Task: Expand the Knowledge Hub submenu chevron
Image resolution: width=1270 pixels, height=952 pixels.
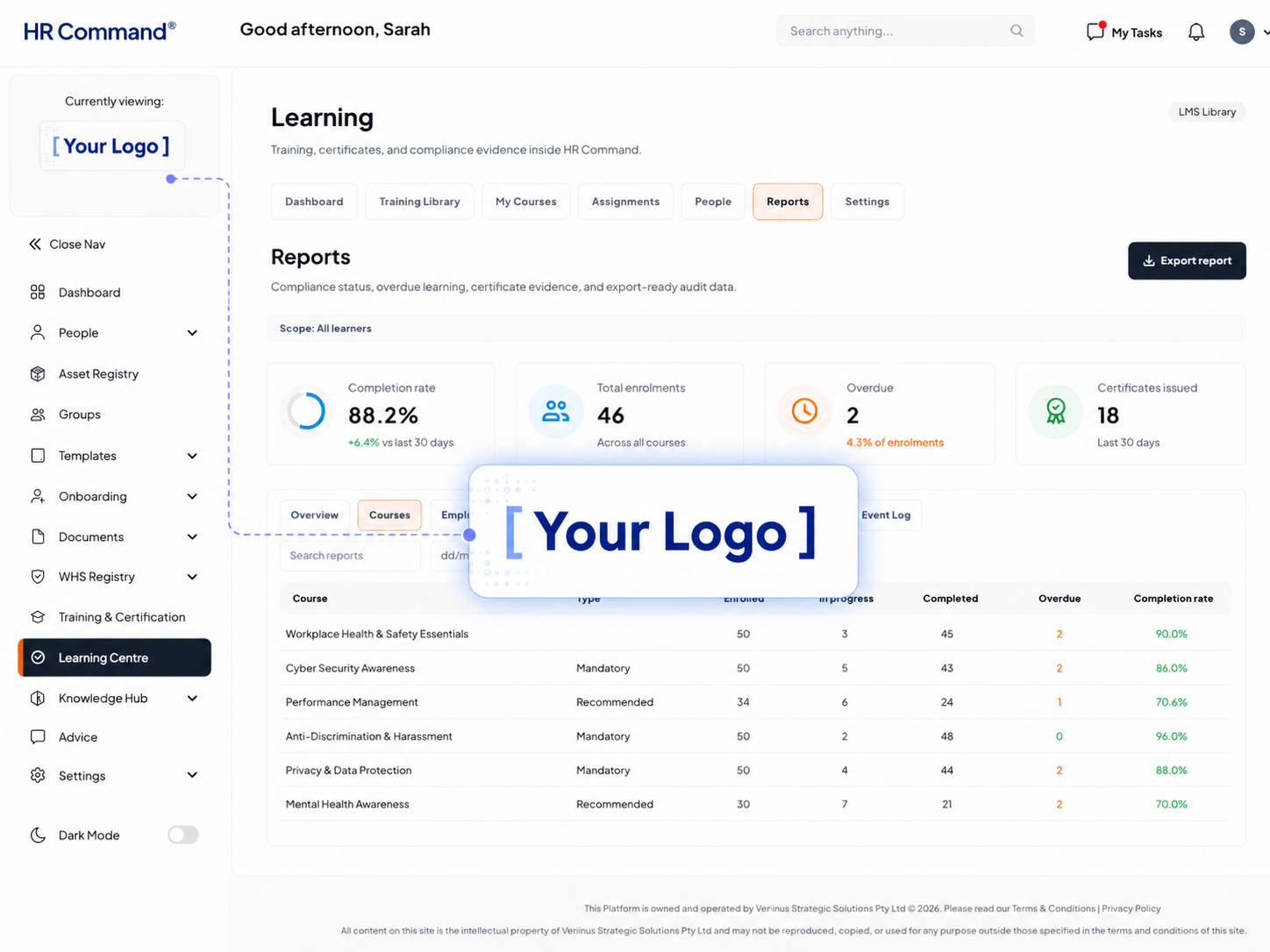Action: point(192,699)
